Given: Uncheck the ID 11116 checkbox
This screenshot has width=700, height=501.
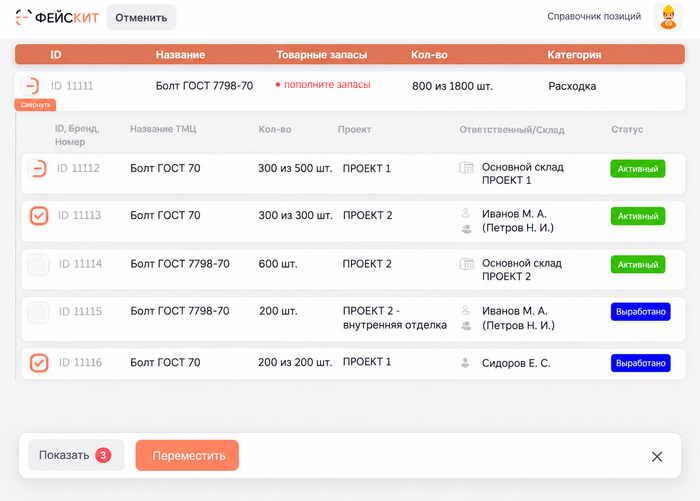Looking at the screenshot, I should pyautogui.click(x=39, y=363).
